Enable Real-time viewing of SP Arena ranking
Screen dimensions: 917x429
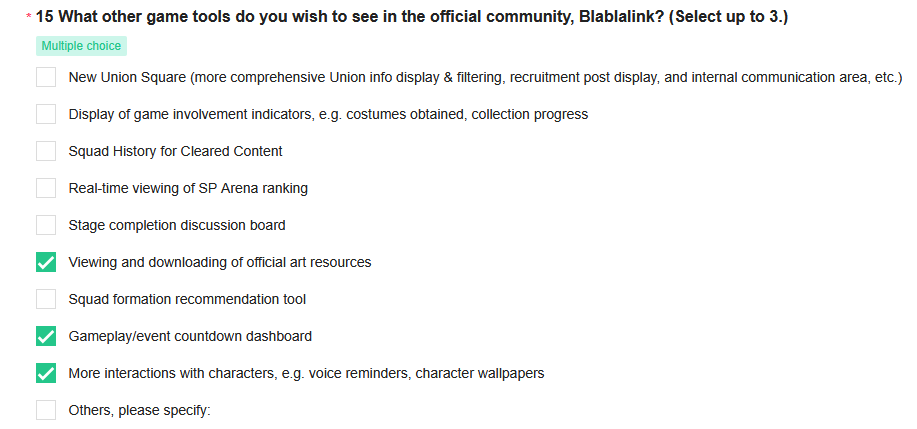pos(46,188)
